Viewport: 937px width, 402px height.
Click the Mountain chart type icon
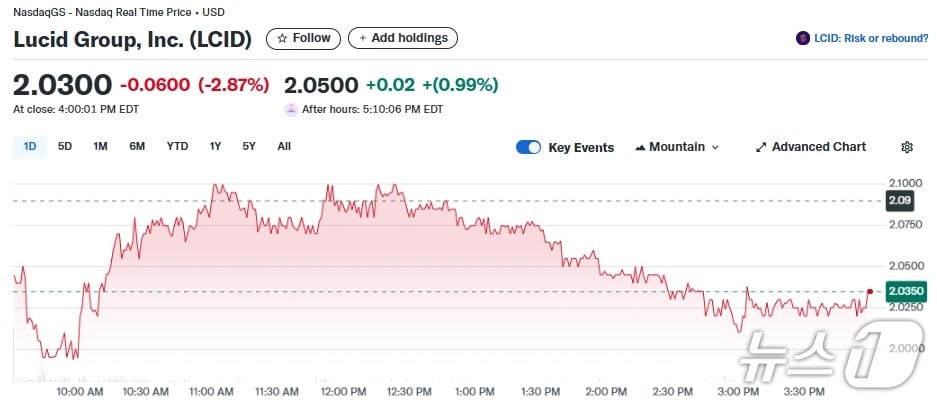click(640, 147)
